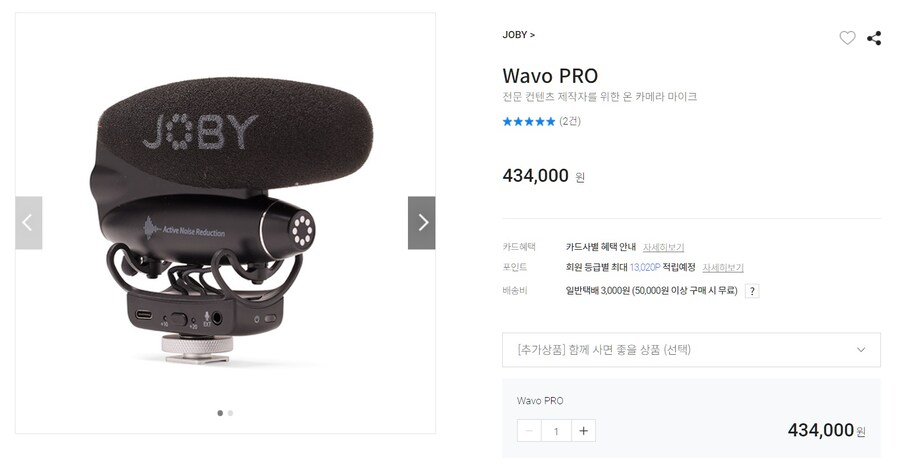Open shipping fee help question mark icon
The image size is (900, 468).
(752, 291)
